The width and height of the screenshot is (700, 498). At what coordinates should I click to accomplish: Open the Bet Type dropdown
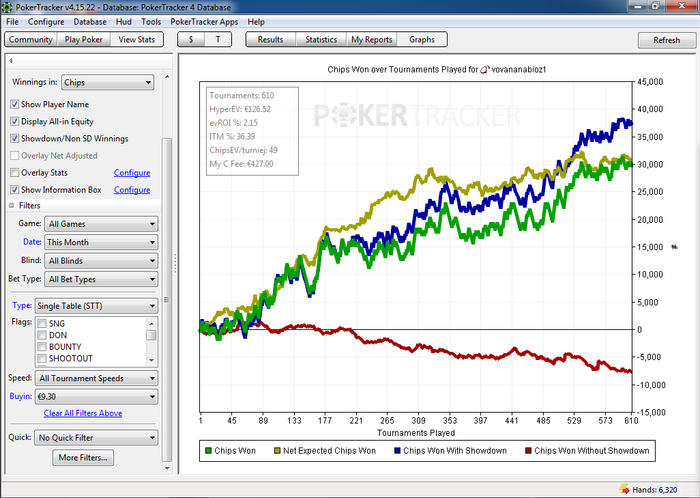101,279
